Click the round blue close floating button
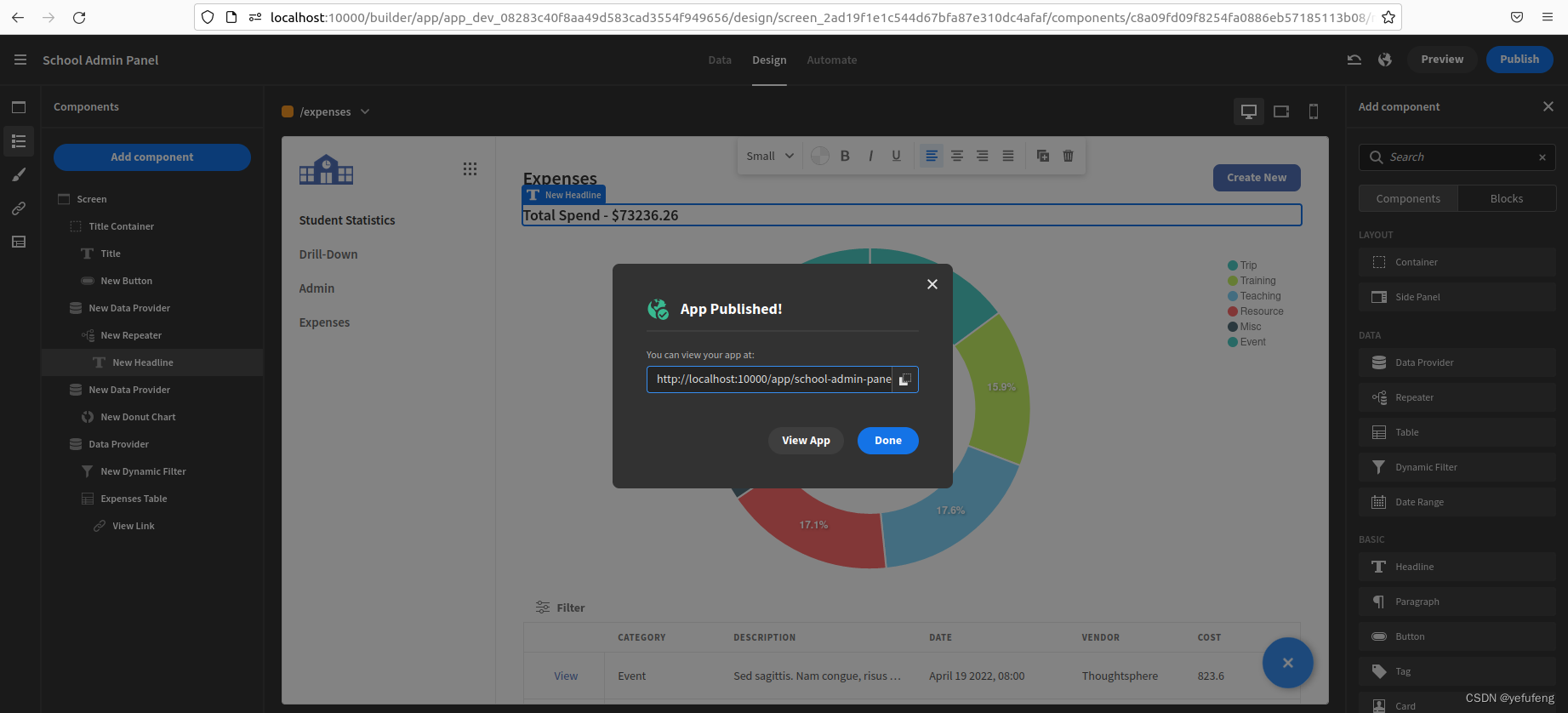Viewport: 1568px width, 713px height. coord(1288,663)
